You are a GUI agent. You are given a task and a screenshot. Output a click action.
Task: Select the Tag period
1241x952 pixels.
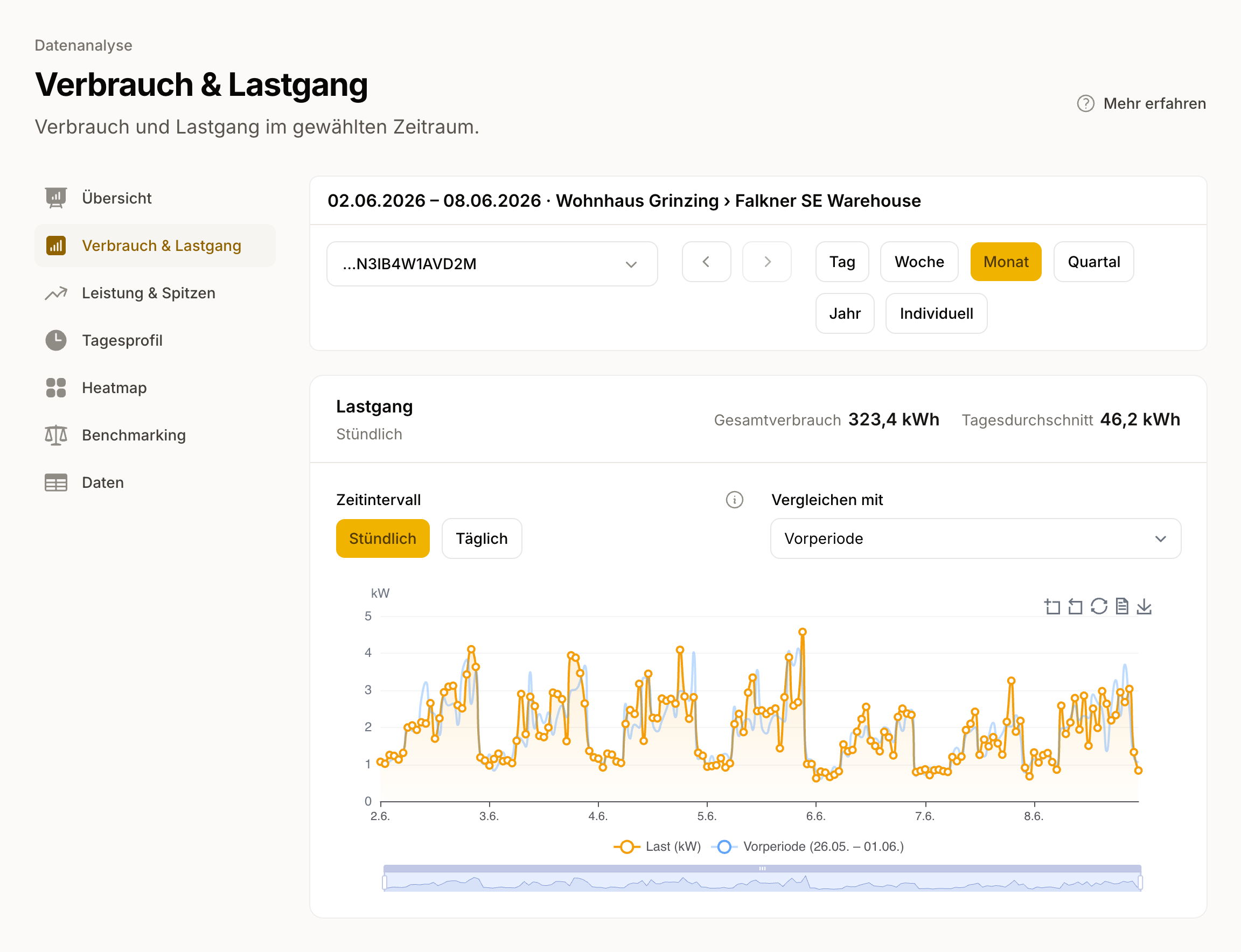[842, 262]
